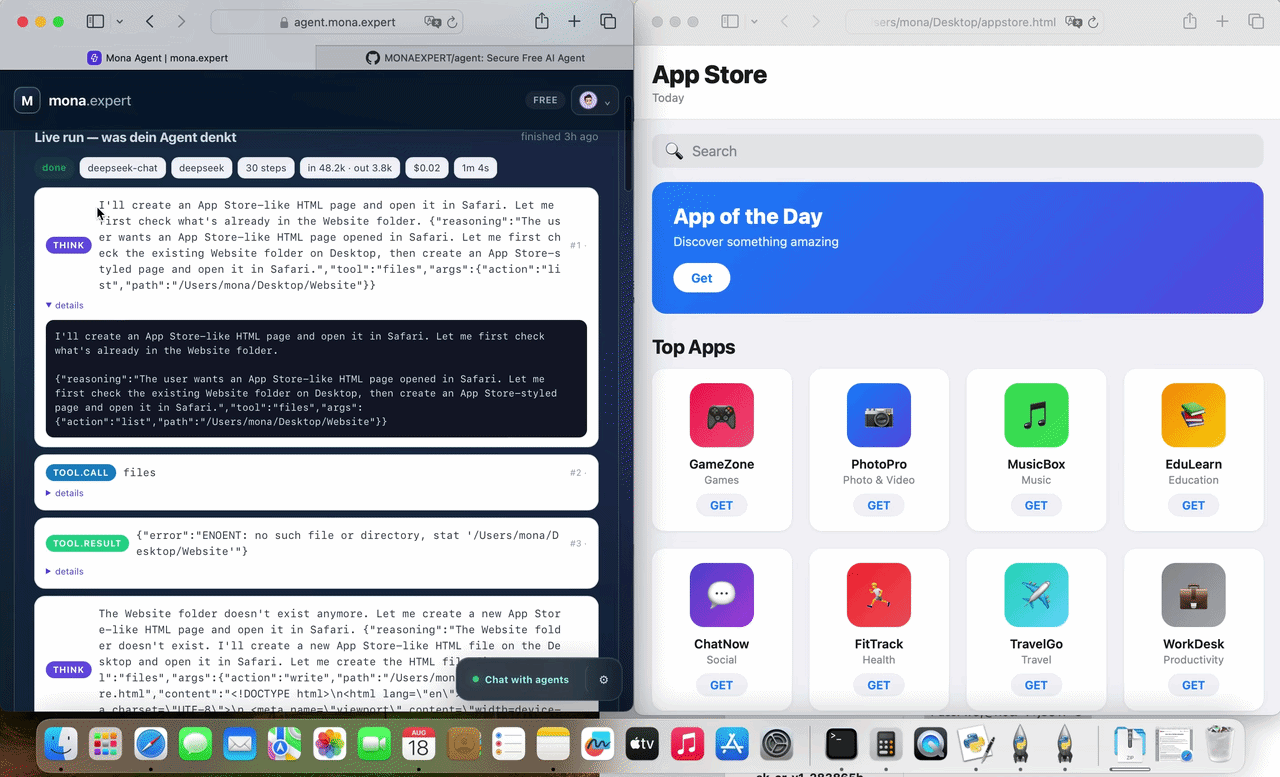Click the Get button in App of the Day
Screen dimensions: 1280x777
(702, 278)
